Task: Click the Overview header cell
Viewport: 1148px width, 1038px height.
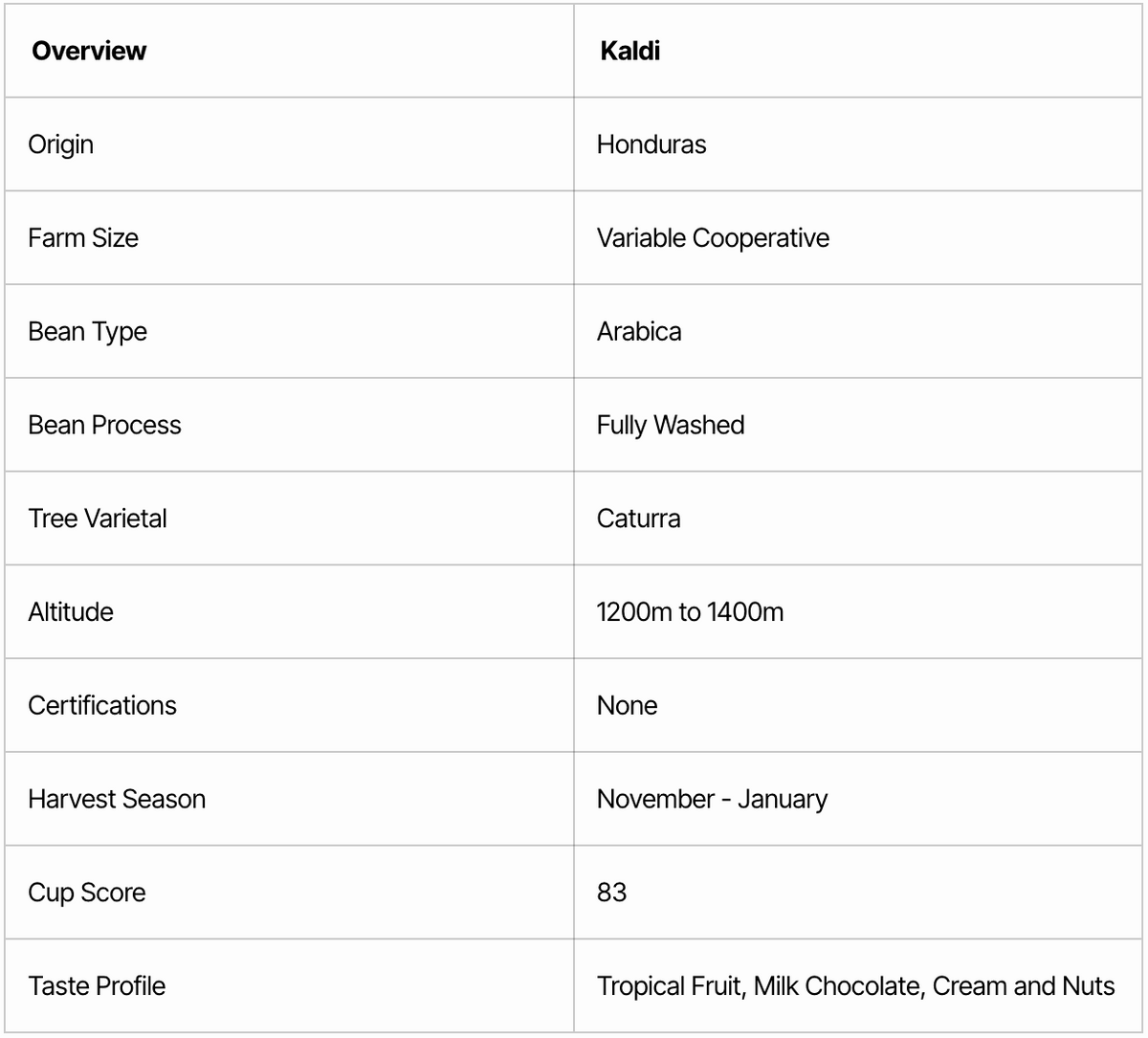Action: pyautogui.click(x=89, y=51)
